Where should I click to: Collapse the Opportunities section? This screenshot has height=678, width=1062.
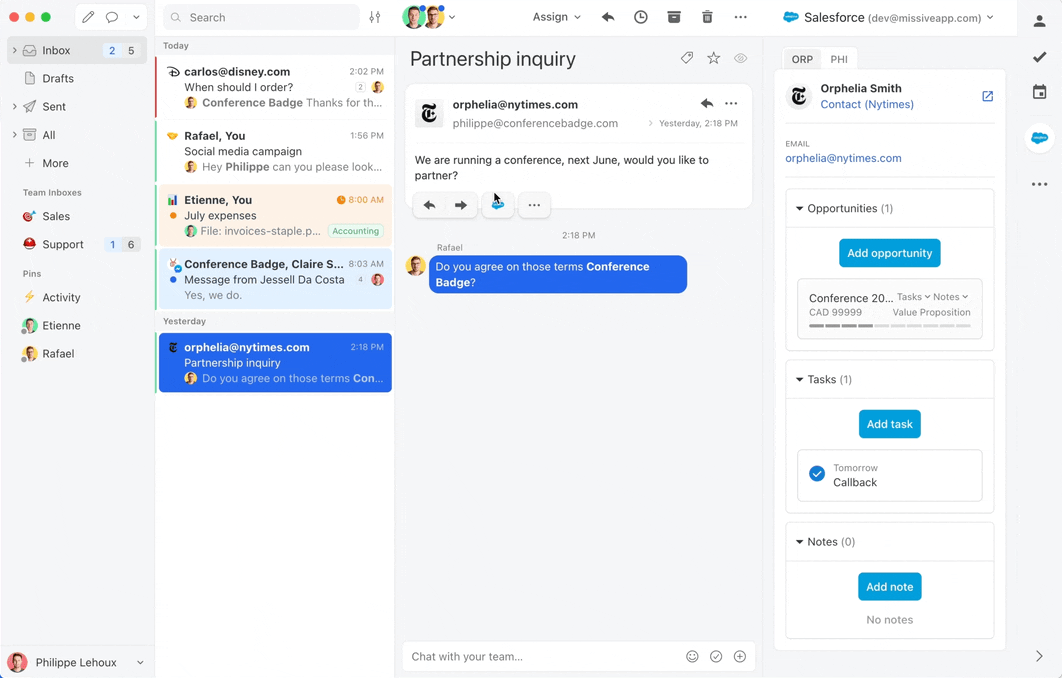click(x=800, y=209)
